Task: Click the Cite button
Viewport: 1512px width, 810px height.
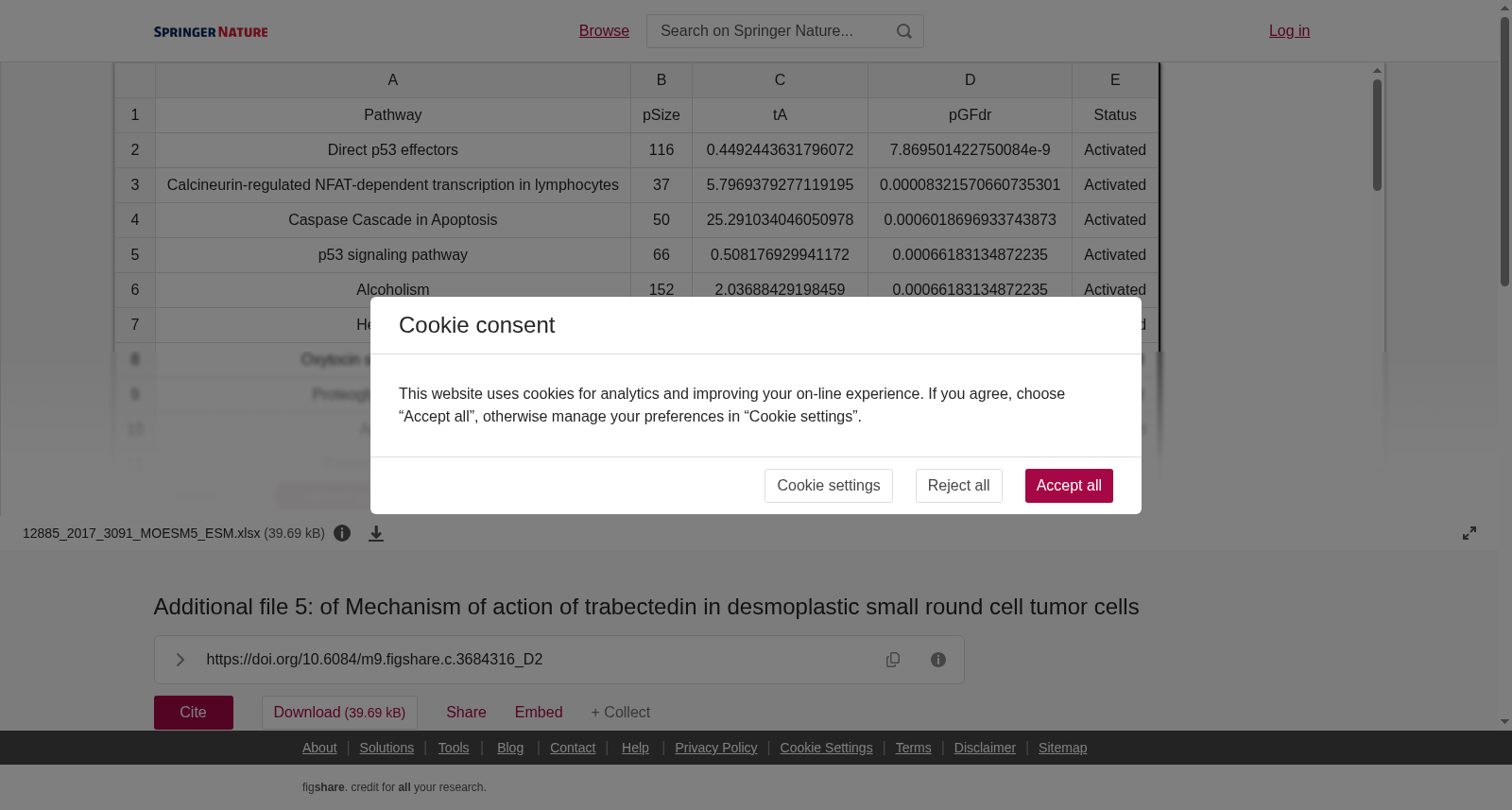Action: pos(194,713)
